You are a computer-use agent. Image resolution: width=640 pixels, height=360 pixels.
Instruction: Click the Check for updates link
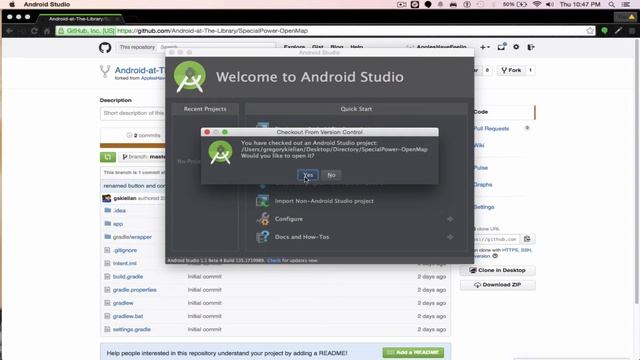point(274,260)
